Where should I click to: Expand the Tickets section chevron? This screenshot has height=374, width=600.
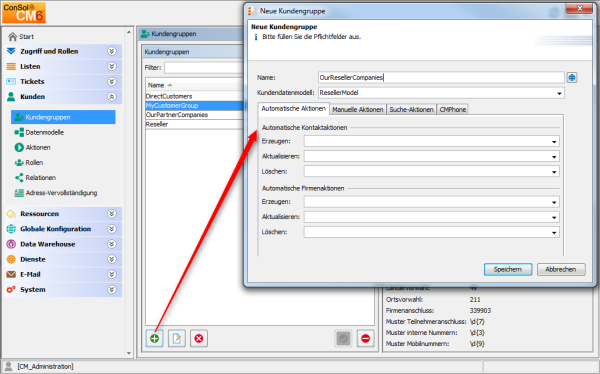pos(112,82)
